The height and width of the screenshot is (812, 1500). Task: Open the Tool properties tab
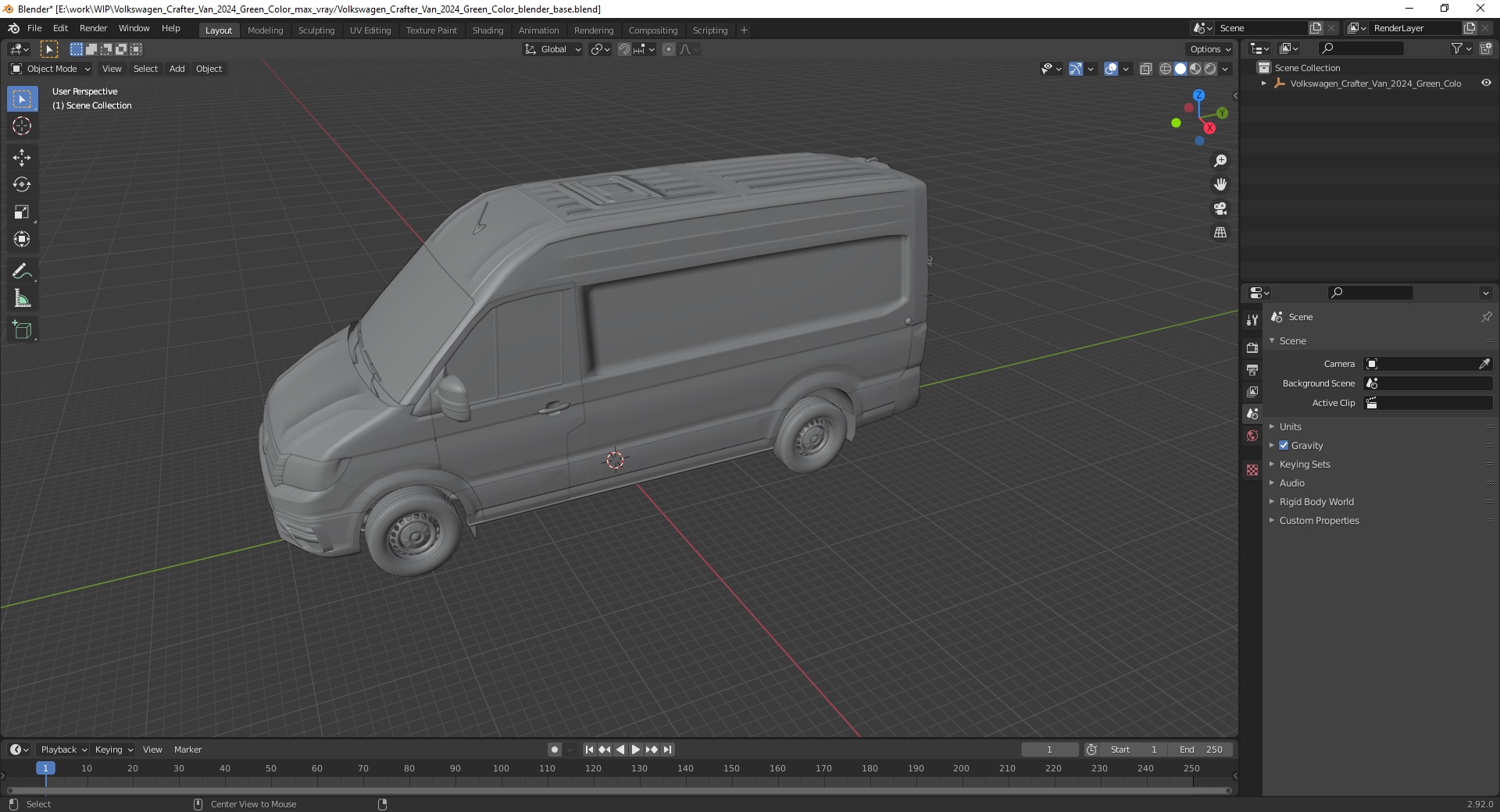tap(1252, 320)
